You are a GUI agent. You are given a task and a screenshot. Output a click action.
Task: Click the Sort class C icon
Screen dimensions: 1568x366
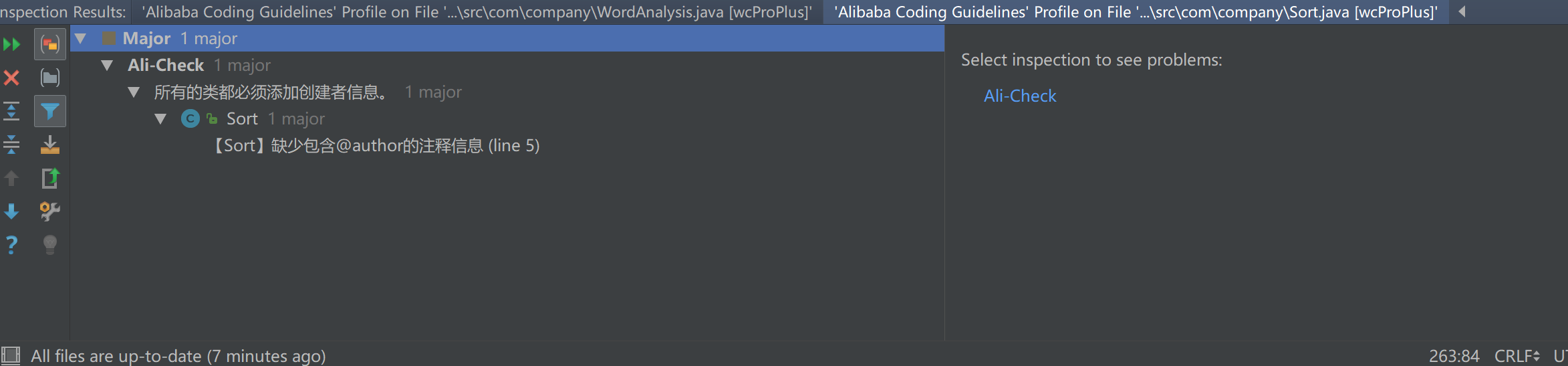(190, 119)
